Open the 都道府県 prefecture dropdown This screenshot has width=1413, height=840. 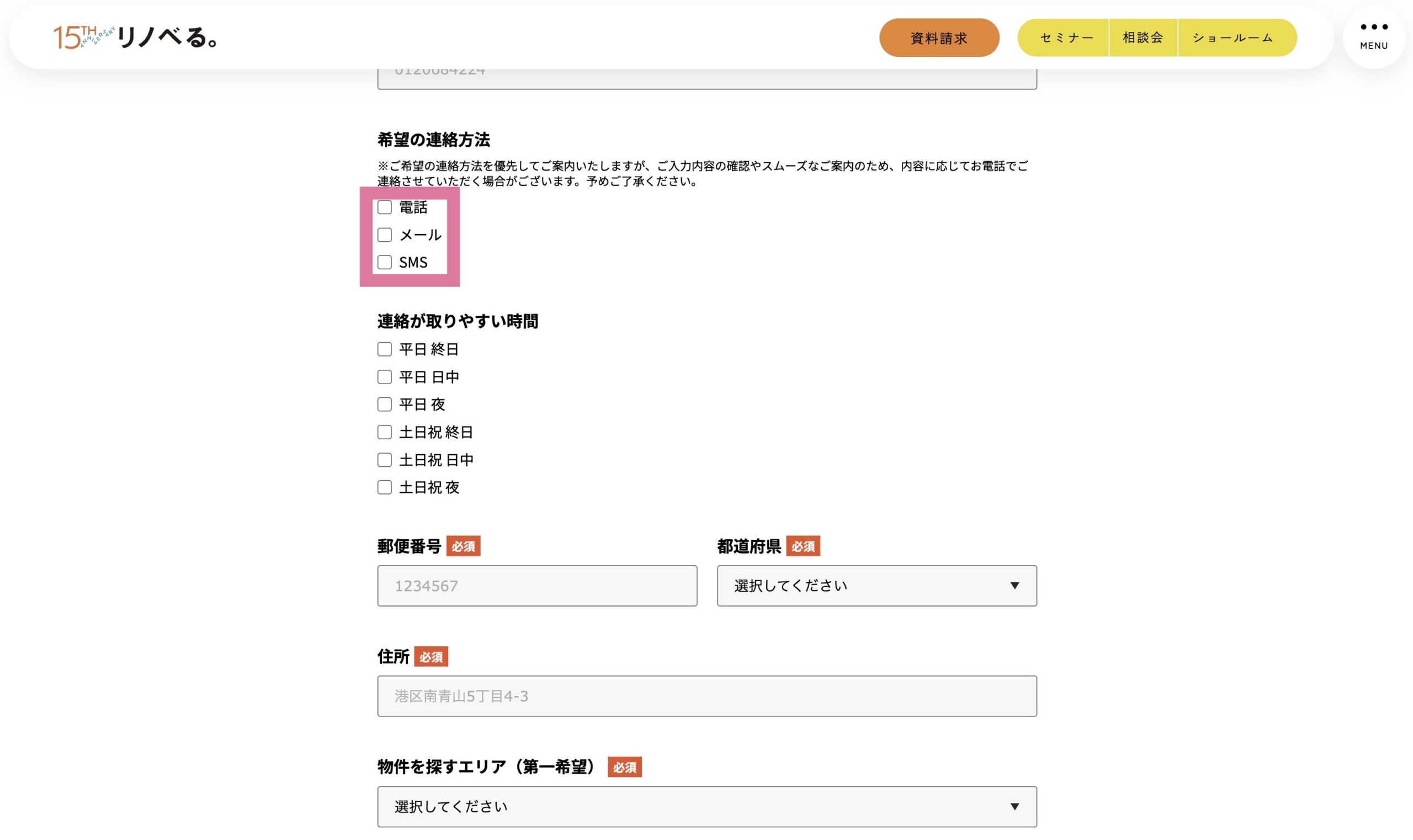pyautogui.click(x=877, y=586)
